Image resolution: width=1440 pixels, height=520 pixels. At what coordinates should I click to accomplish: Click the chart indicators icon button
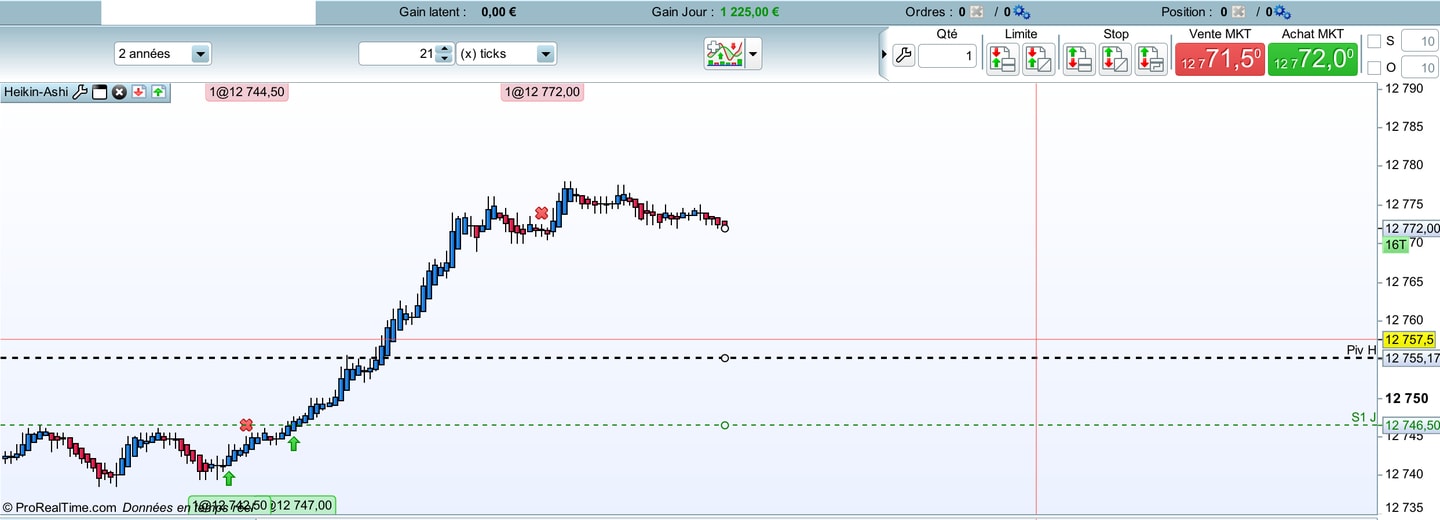click(723, 53)
